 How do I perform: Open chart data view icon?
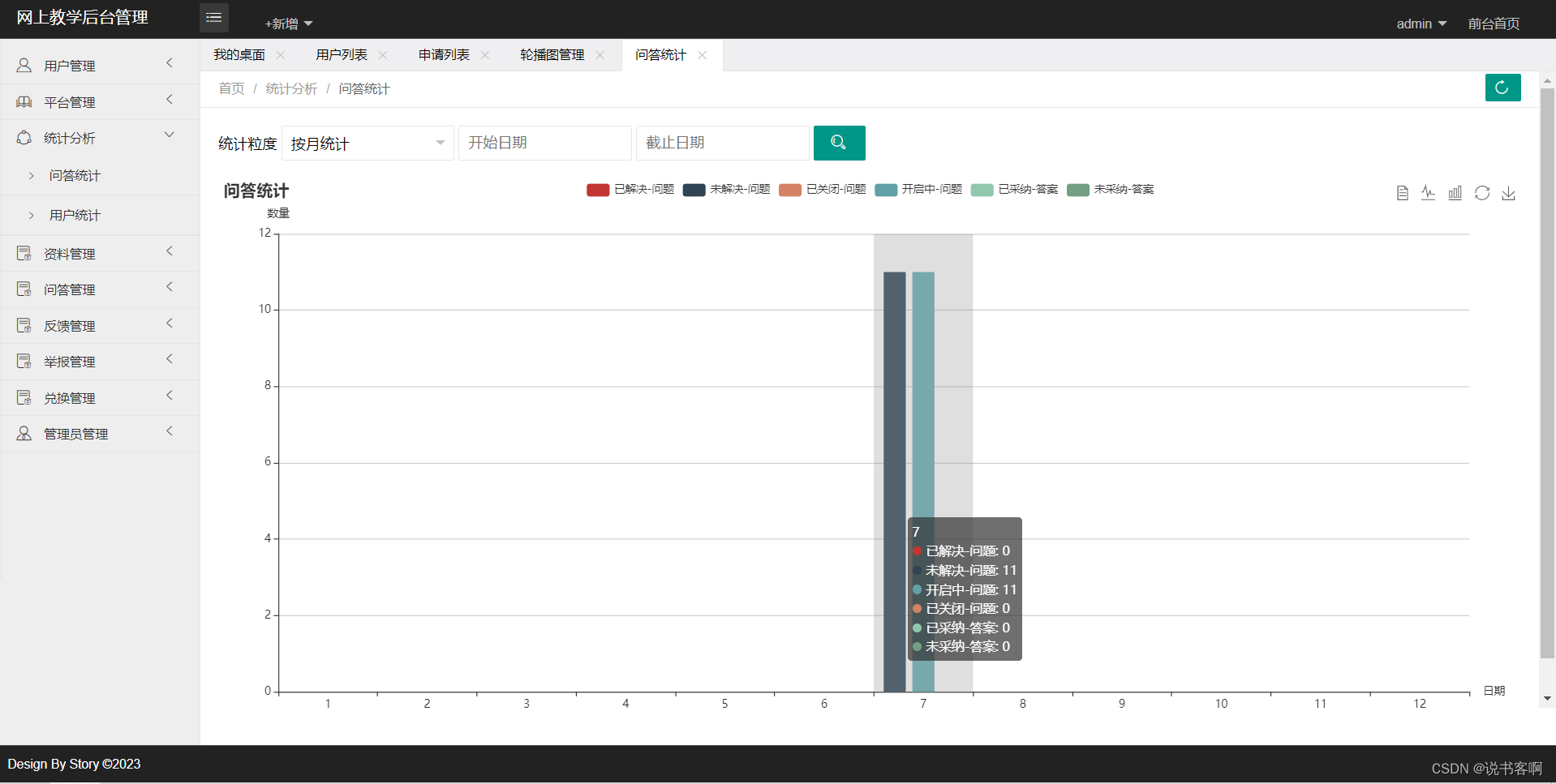pyautogui.click(x=1402, y=193)
